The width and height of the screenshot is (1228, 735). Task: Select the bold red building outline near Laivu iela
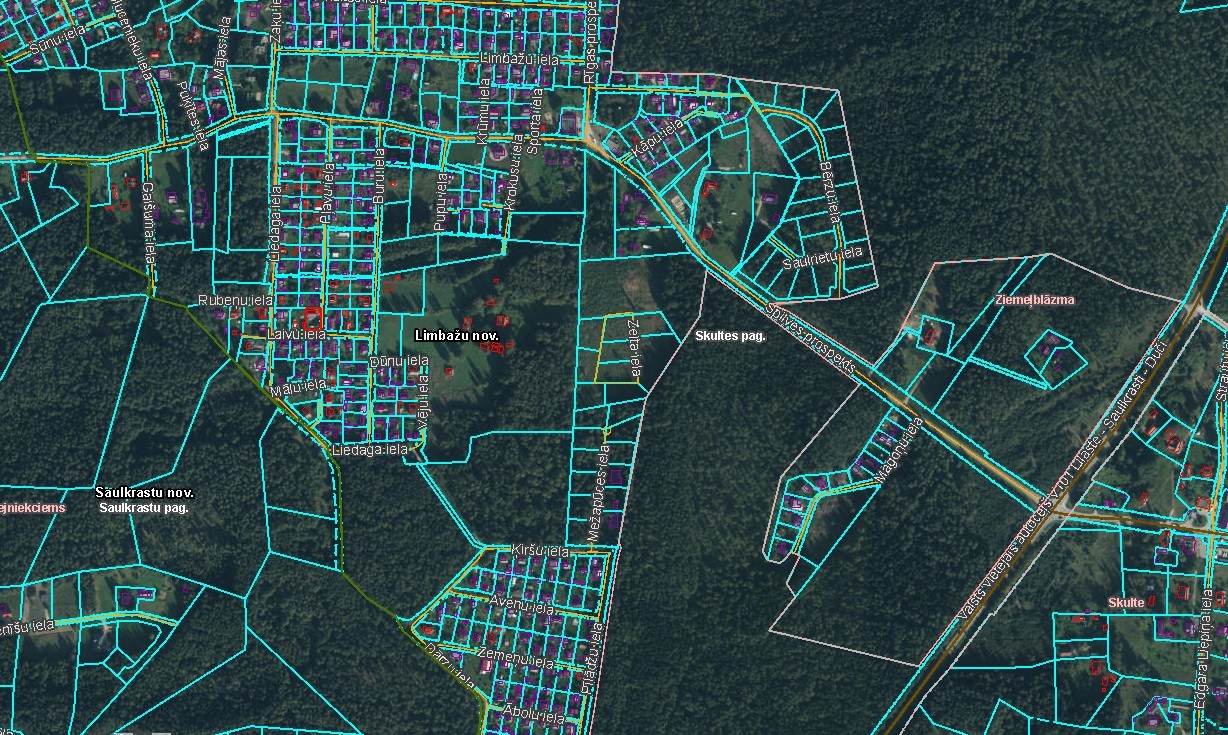coord(313,316)
